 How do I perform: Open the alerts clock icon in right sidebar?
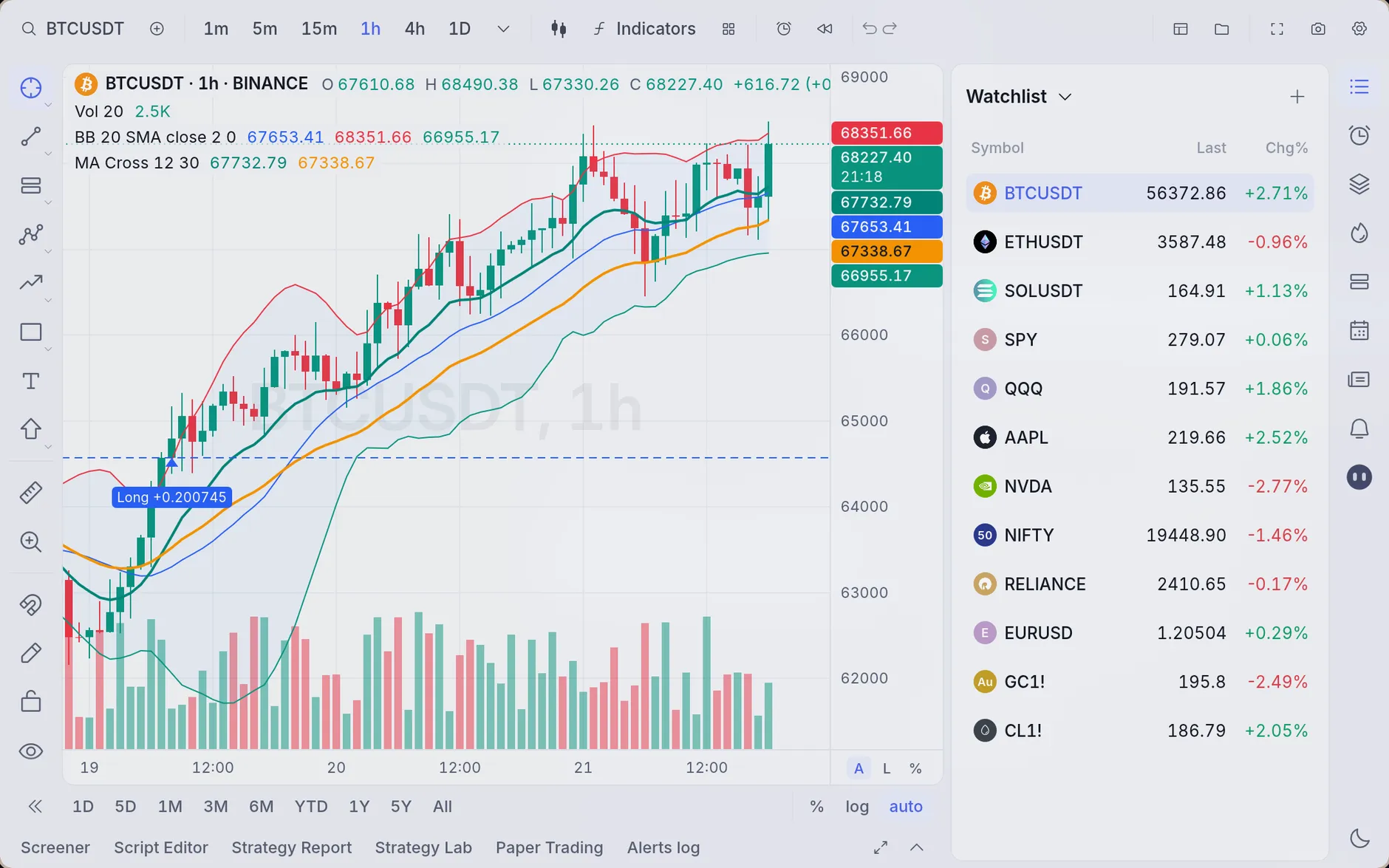[x=1359, y=135]
